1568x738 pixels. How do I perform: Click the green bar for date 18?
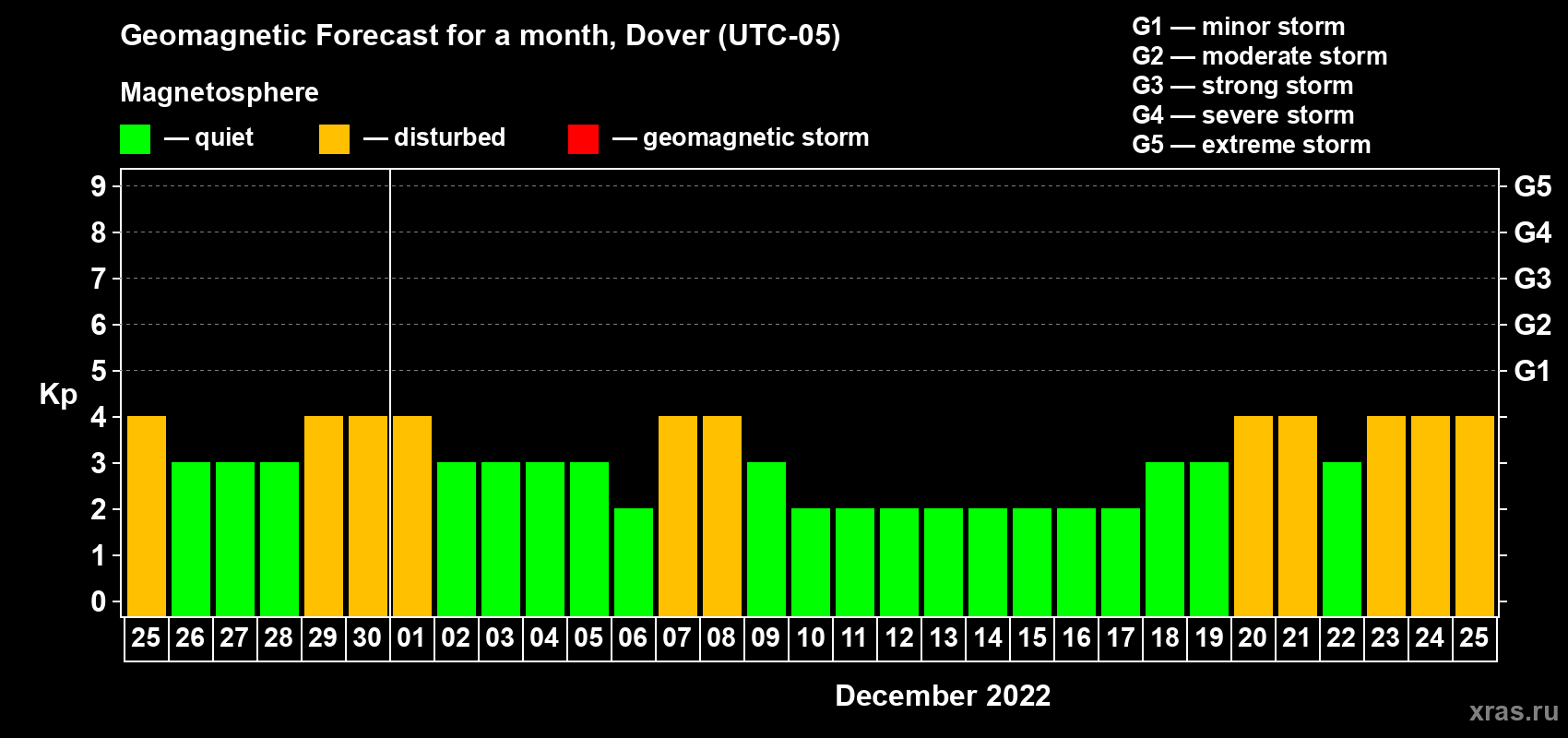click(x=1165, y=540)
